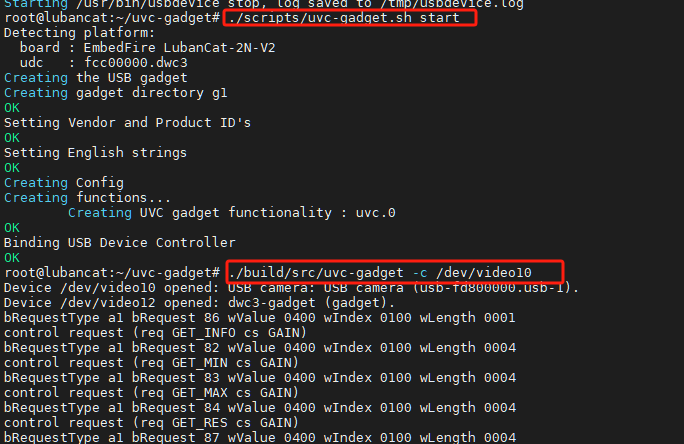This screenshot has width=684, height=444.
Task: Click the 'Creating Config' line
Action: click(64, 183)
